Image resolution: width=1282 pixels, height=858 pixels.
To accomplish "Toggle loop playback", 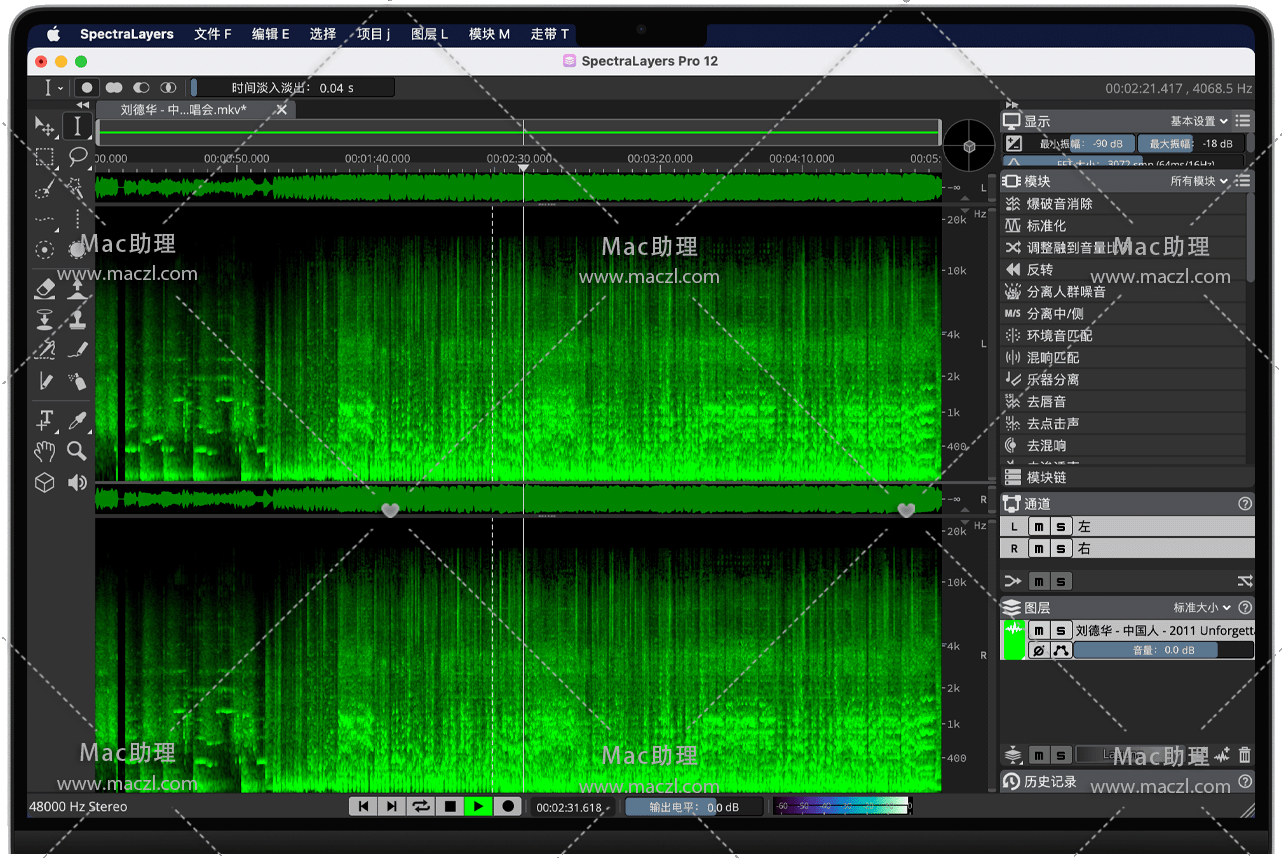I will 421,806.
